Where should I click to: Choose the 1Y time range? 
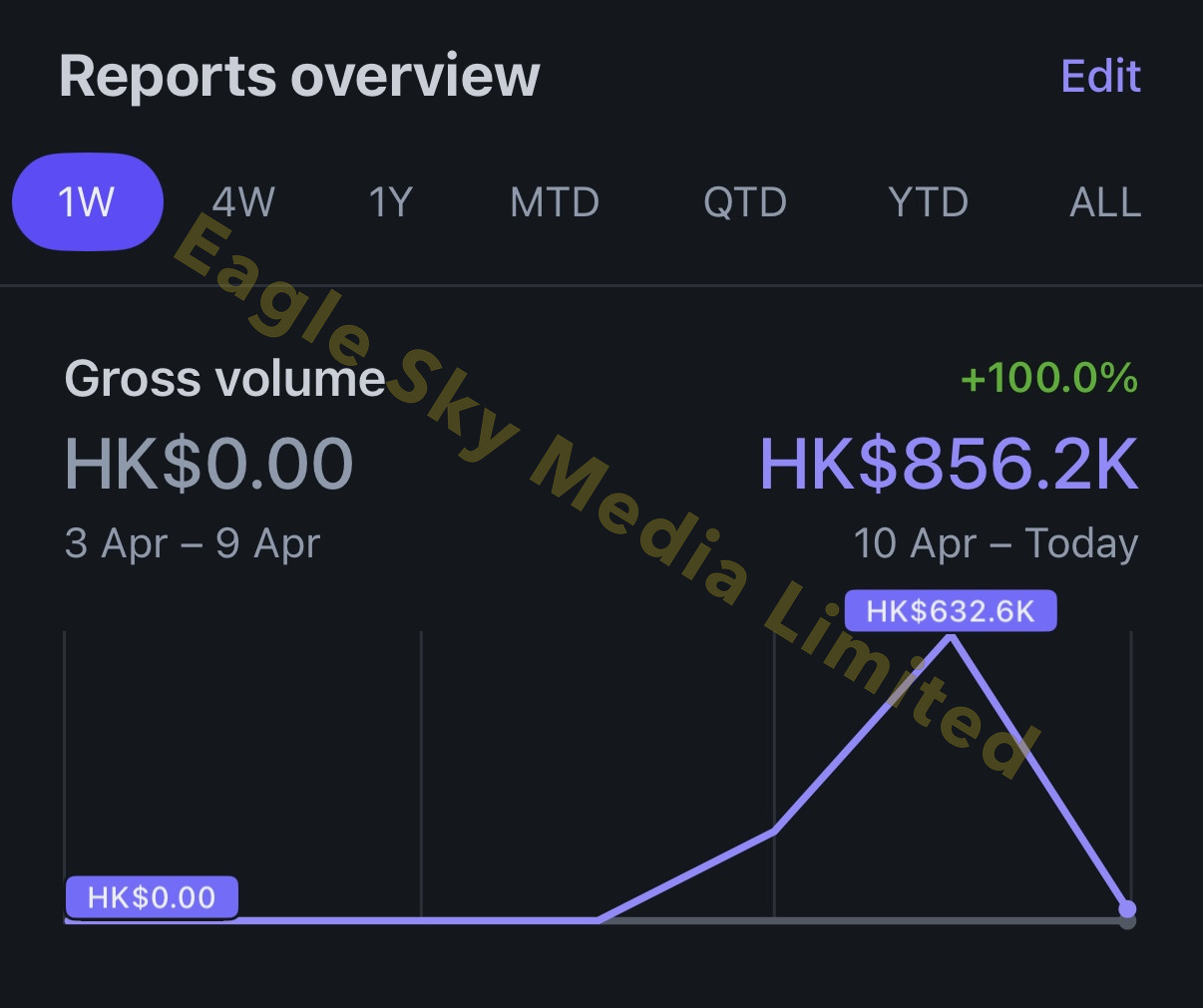click(x=390, y=202)
